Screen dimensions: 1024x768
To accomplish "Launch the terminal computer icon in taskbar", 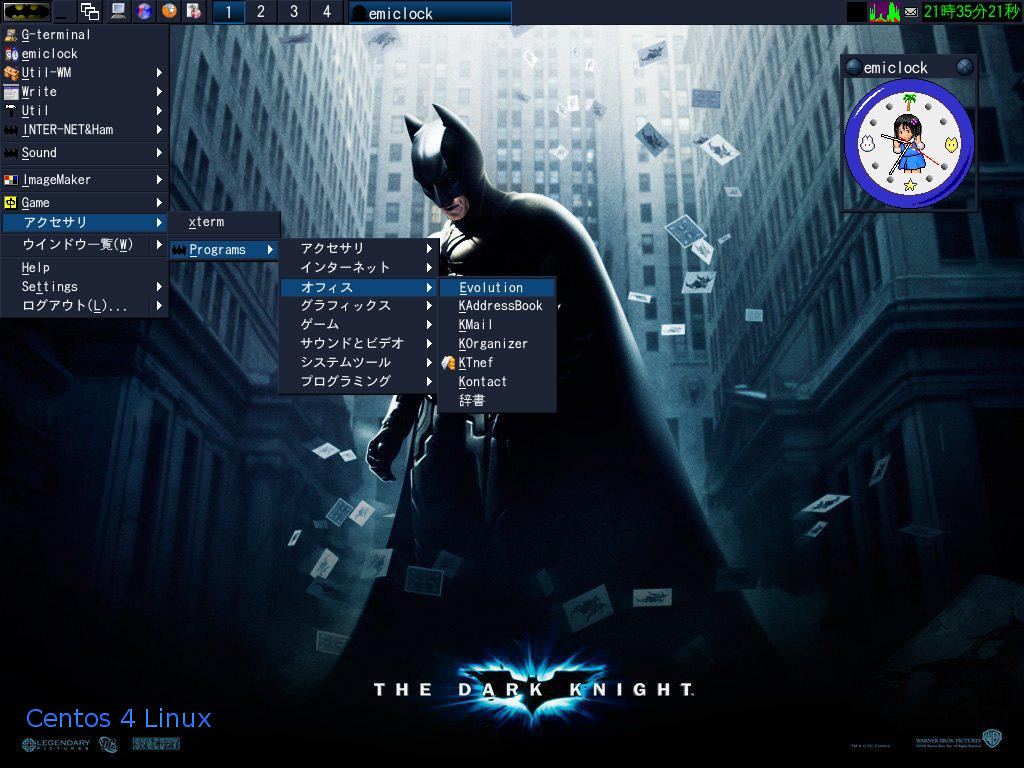I will click(119, 12).
